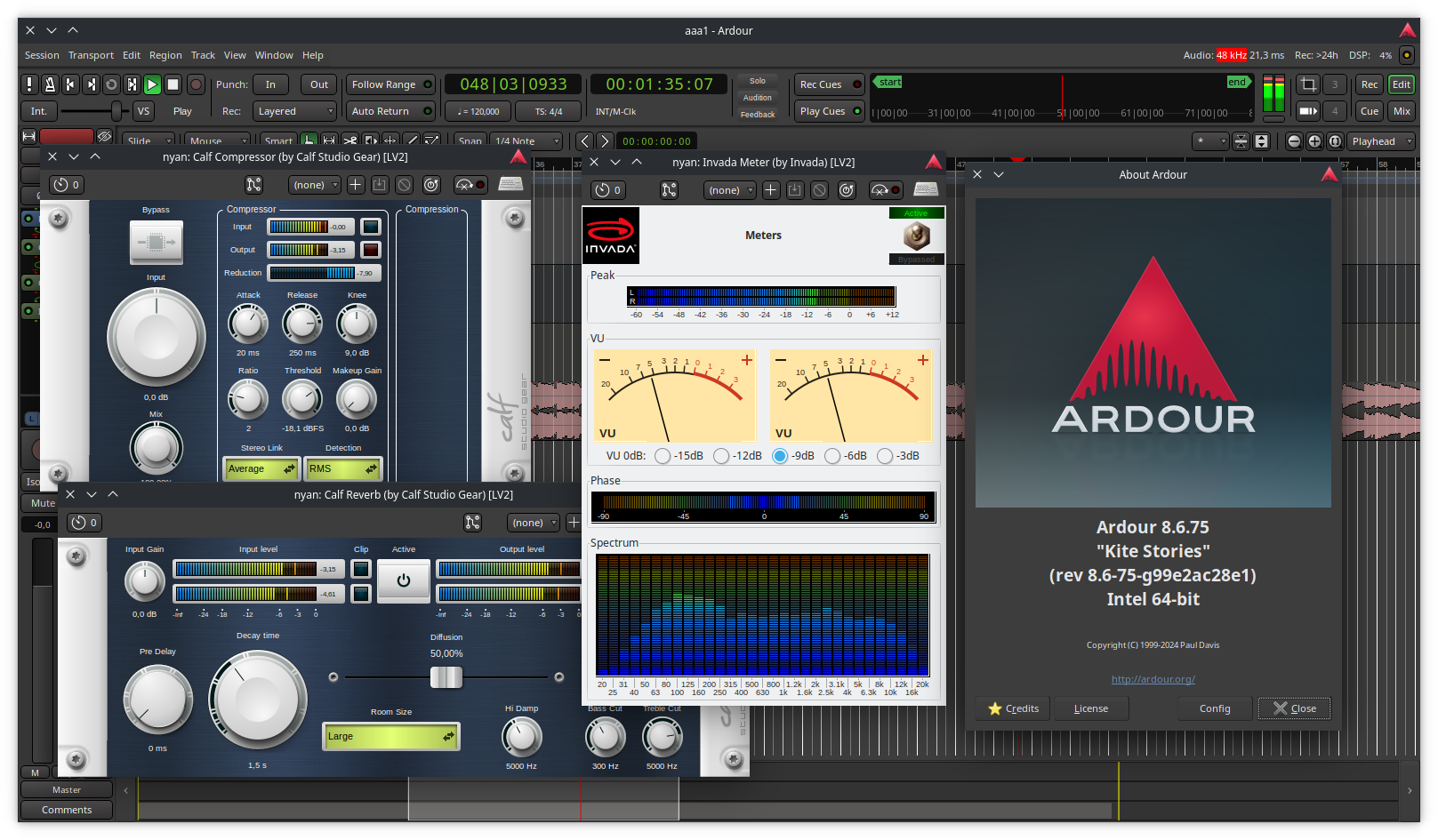This screenshot has width=1438, height=840.
Task: Open the Region menu
Action: click(x=165, y=55)
